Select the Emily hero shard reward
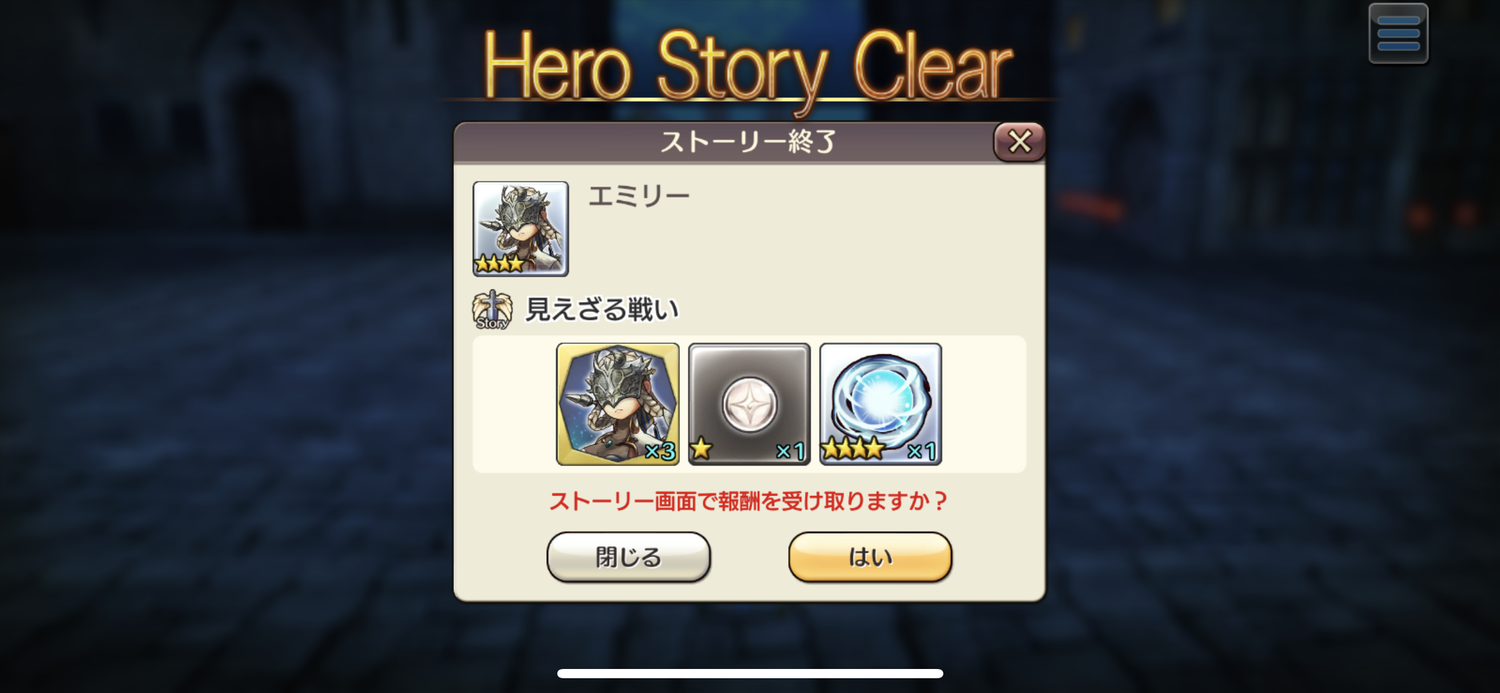The width and height of the screenshot is (1500, 693). (618, 404)
